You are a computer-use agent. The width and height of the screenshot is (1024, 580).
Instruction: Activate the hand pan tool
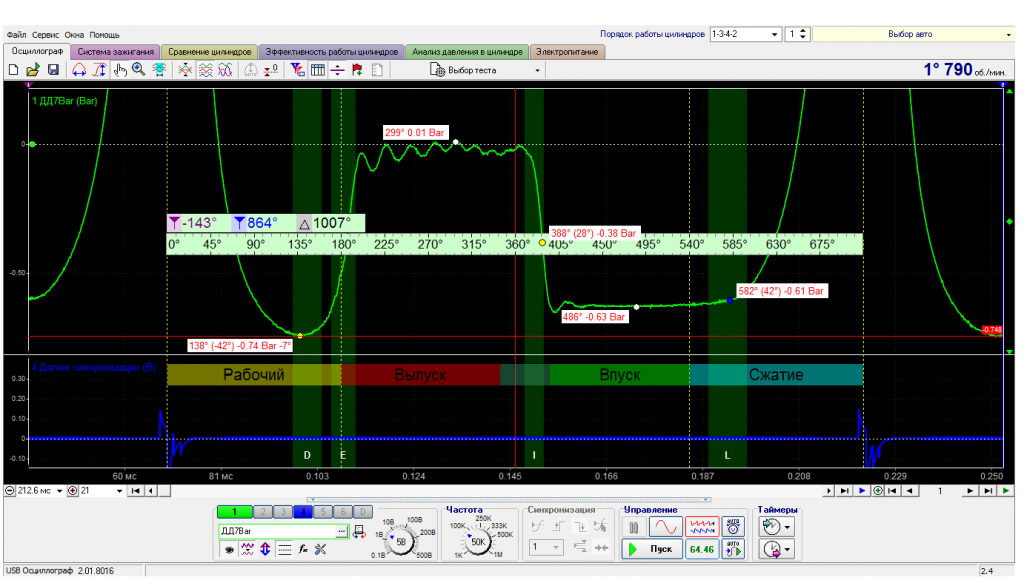[120, 70]
